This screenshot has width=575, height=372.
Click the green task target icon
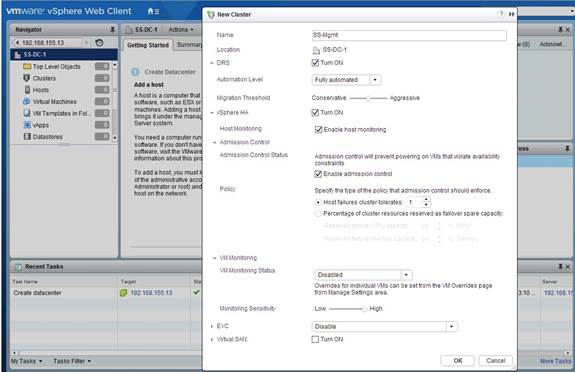(124, 293)
